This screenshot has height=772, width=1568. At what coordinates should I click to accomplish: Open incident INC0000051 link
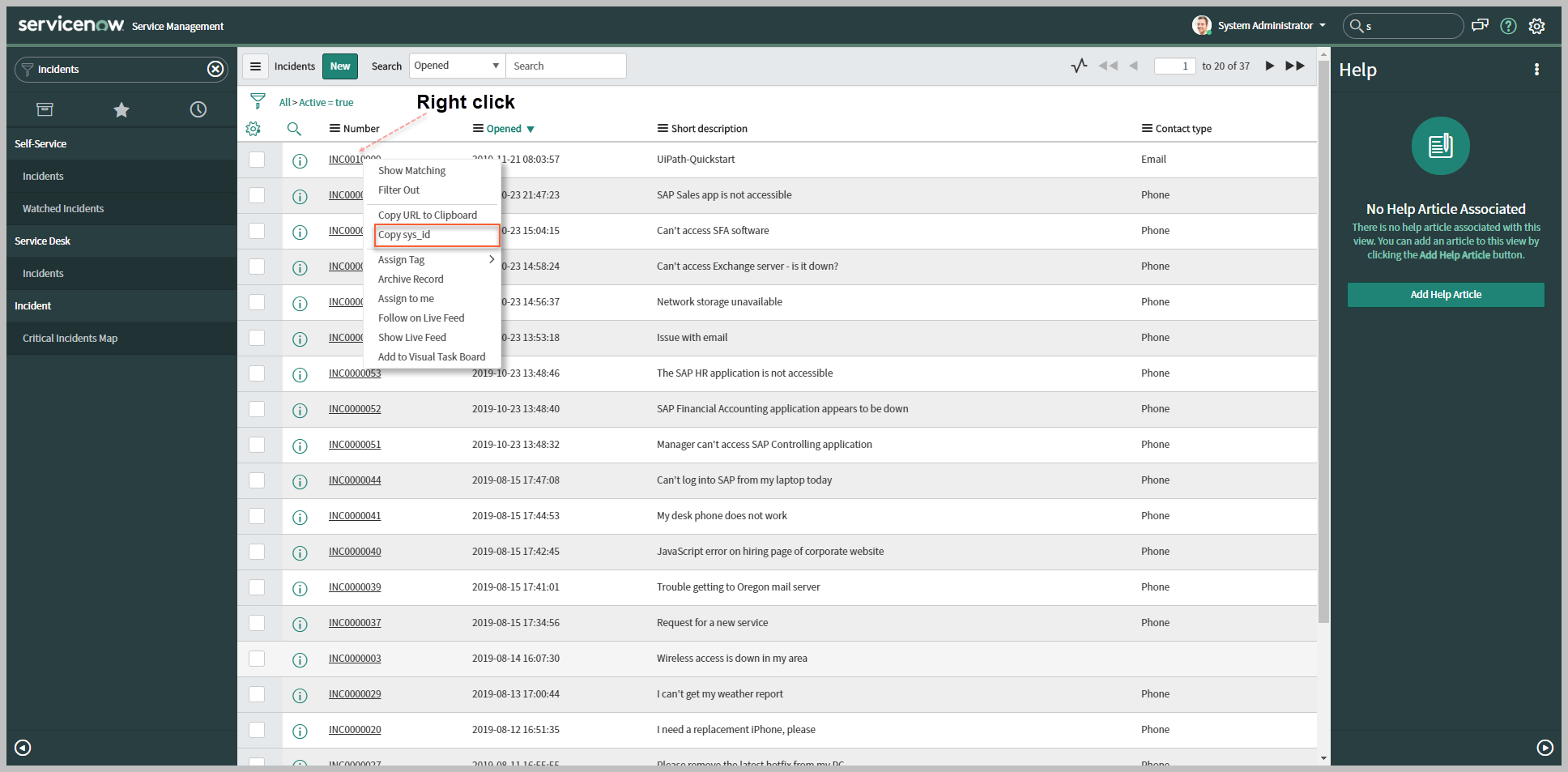tap(355, 445)
